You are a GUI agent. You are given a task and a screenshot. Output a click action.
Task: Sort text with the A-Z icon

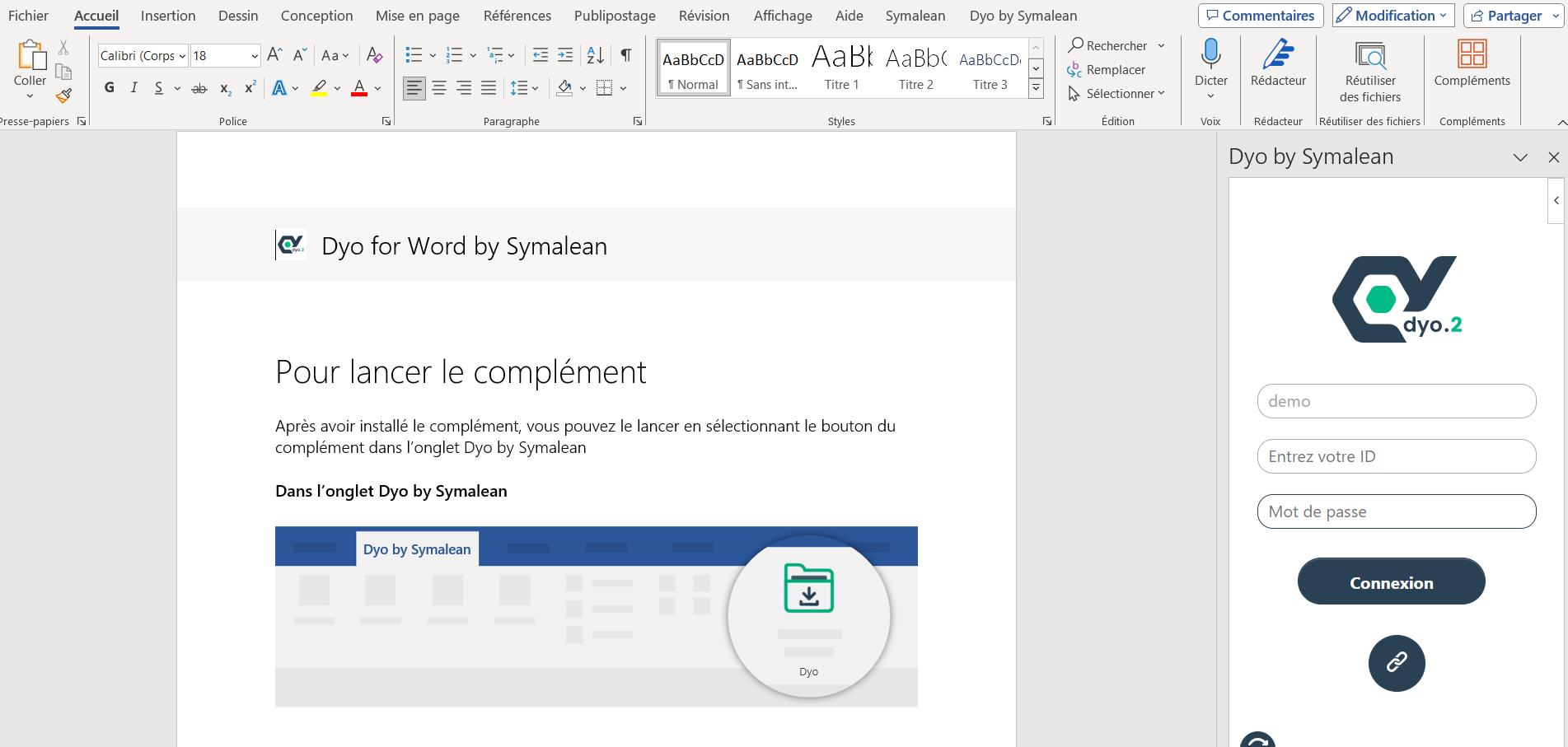[595, 55]
